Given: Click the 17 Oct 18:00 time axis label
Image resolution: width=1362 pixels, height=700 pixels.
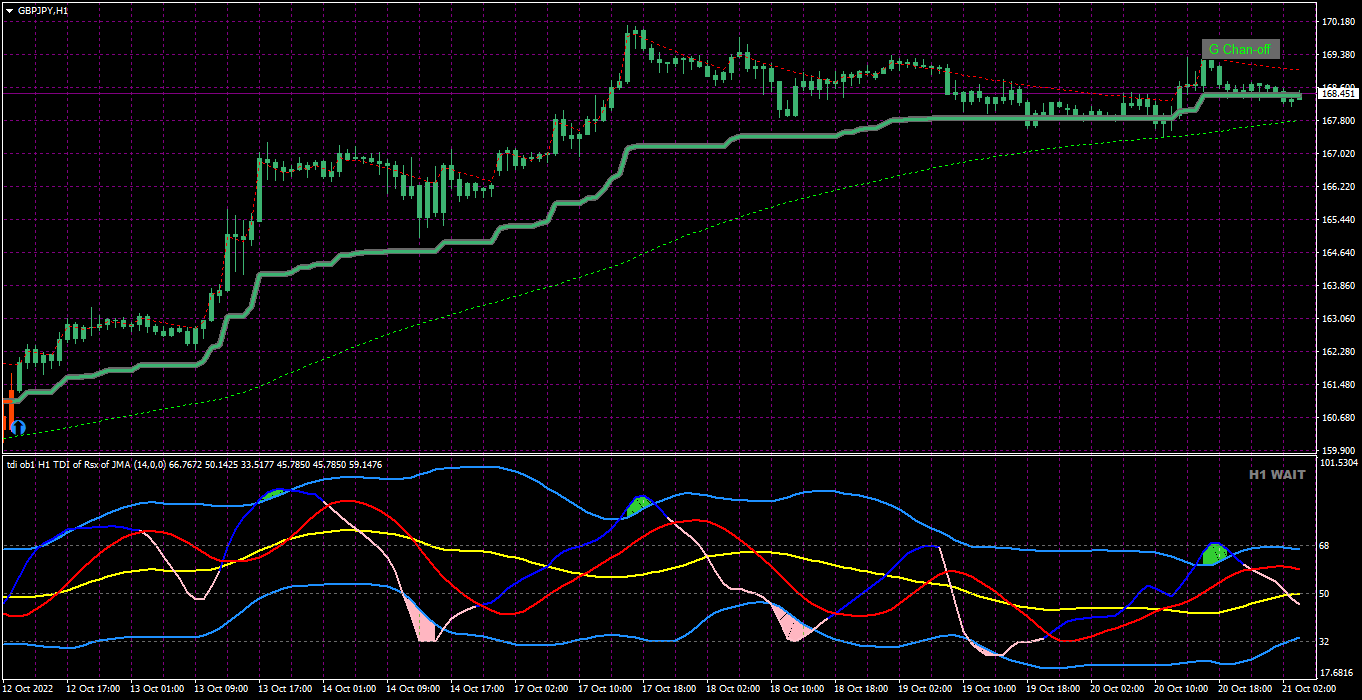Looking at the screenshot, I should tap(668, 690).
